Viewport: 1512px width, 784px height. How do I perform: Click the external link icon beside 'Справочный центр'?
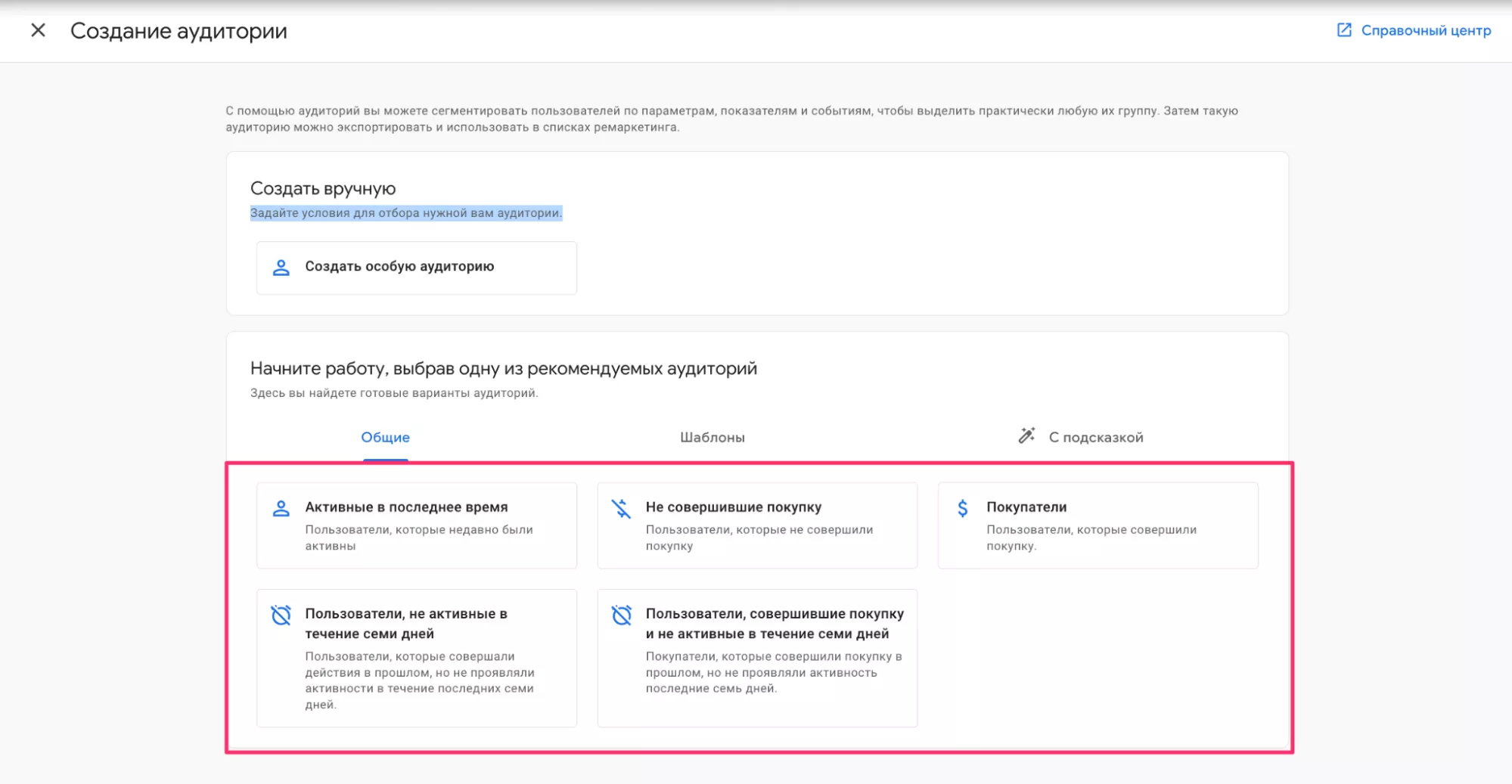(x=1344, y=29)
